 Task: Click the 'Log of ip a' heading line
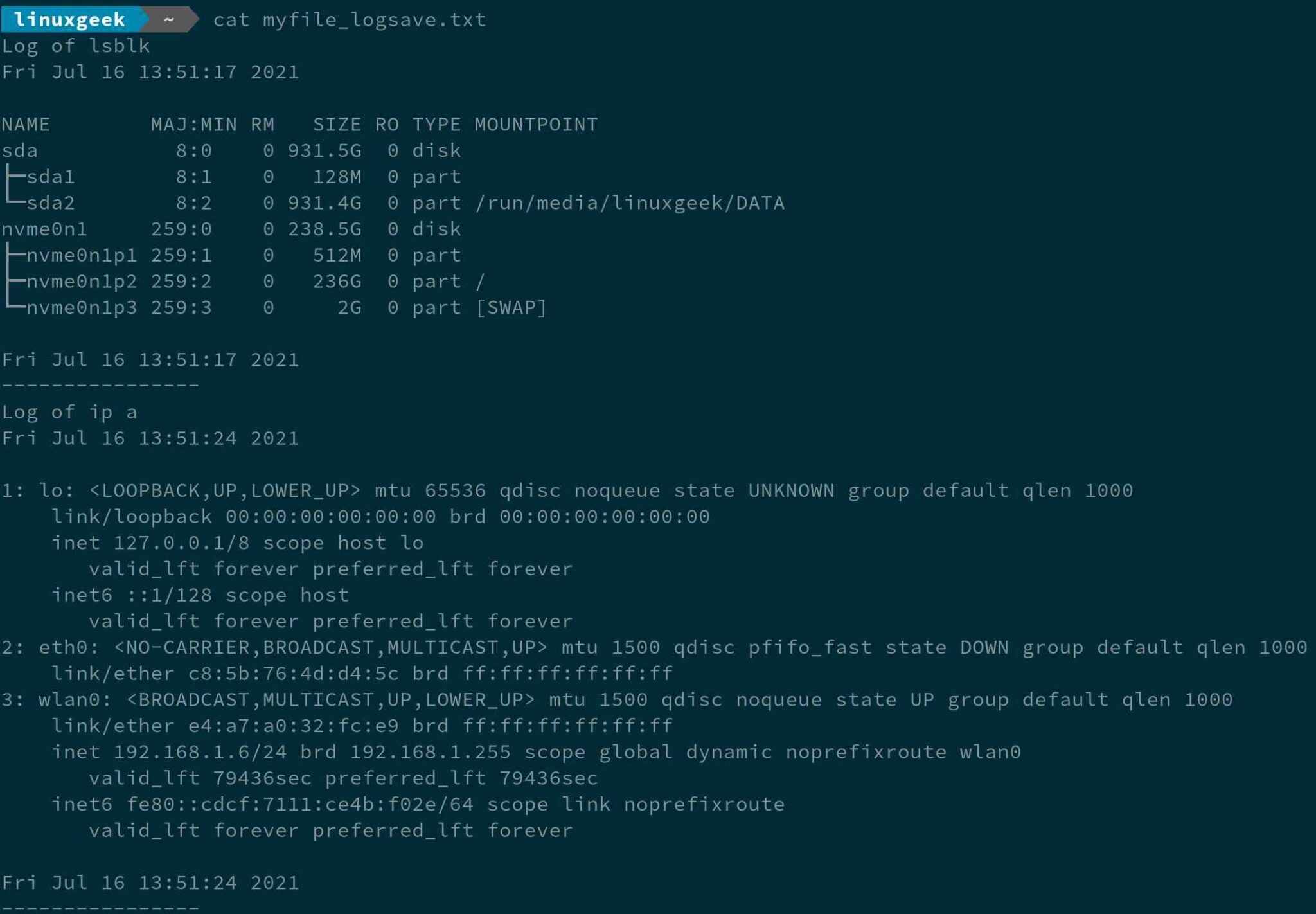pyautogui.click(x=69, y=412)
